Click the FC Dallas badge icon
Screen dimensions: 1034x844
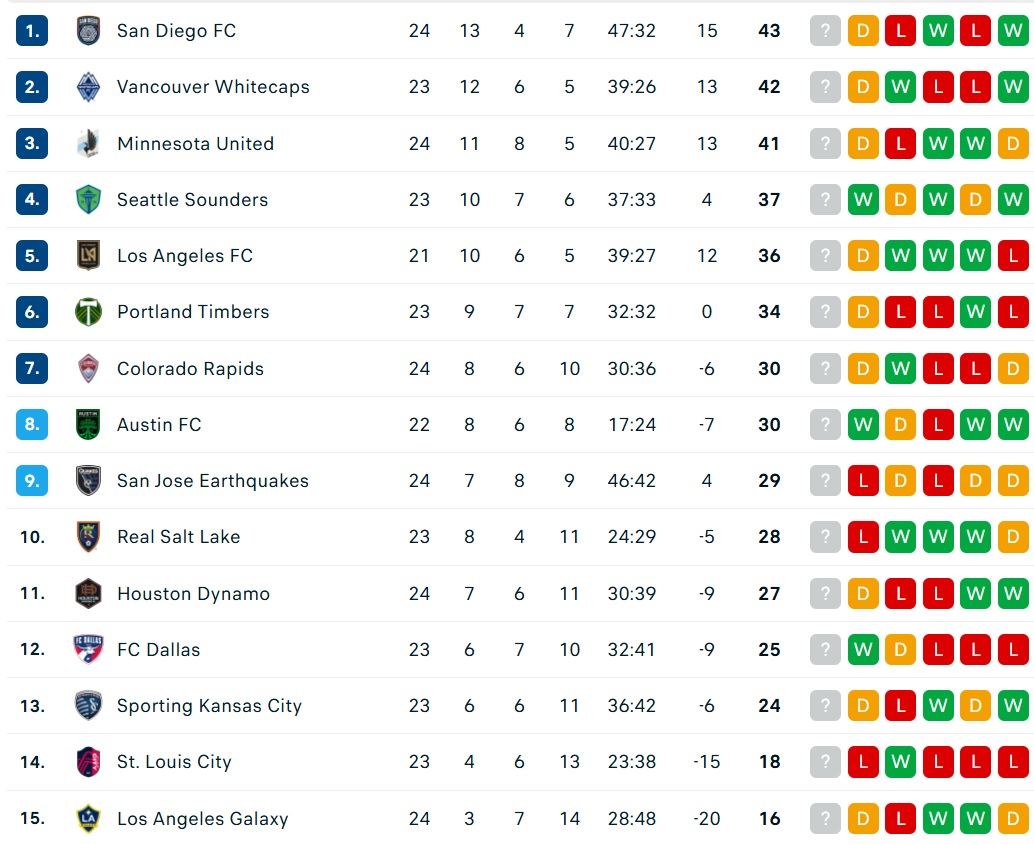pyautogui.click(x=88, y=649)
